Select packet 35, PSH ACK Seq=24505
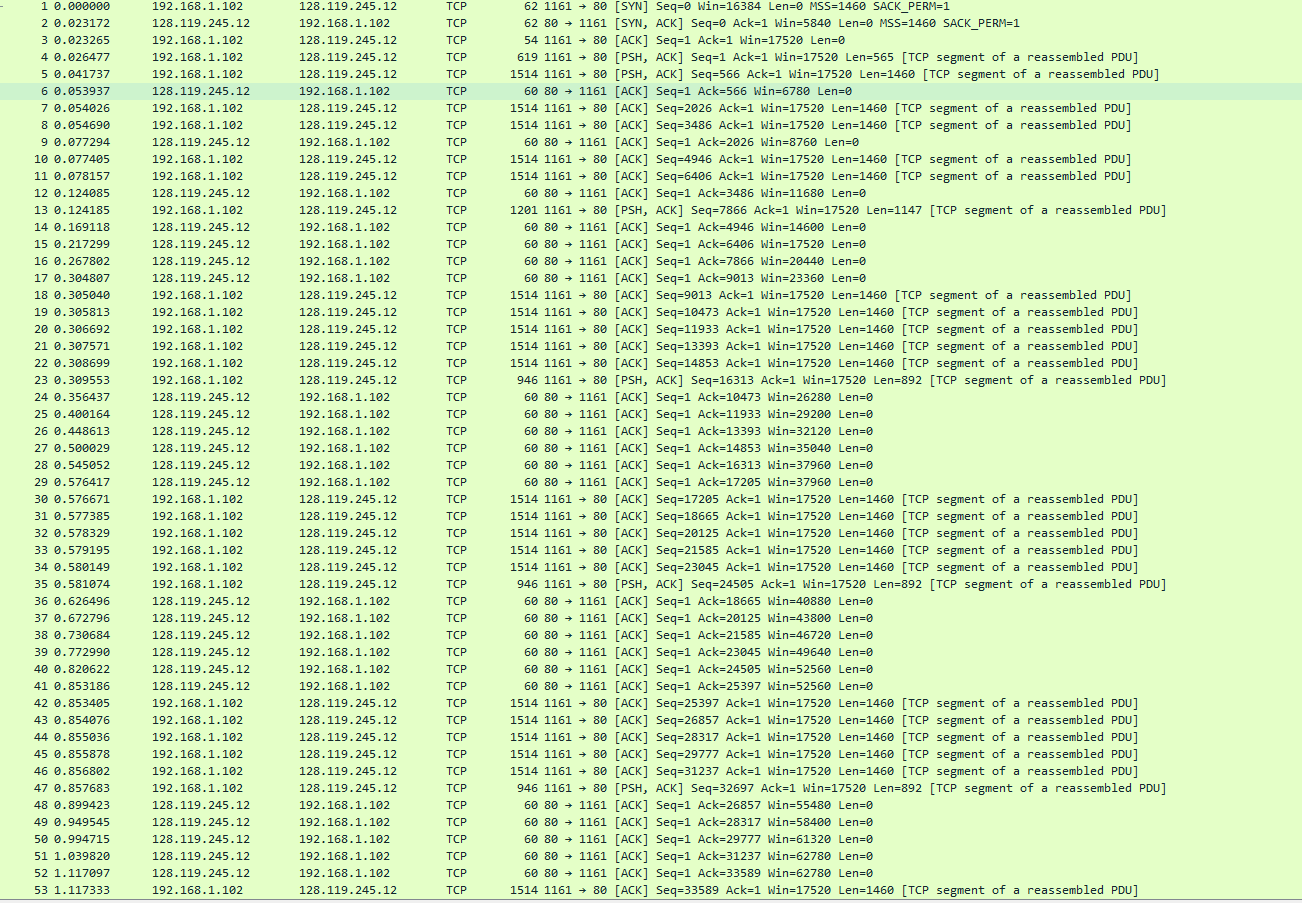This screenshot has height=903, width=1302. (400, 584)
